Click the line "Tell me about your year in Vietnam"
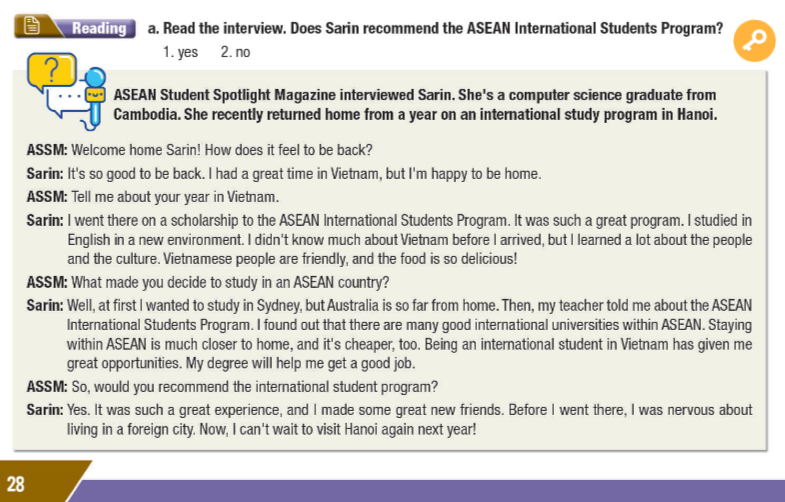Viewport: 785px width, 502px height. click(x=172, y=195)
